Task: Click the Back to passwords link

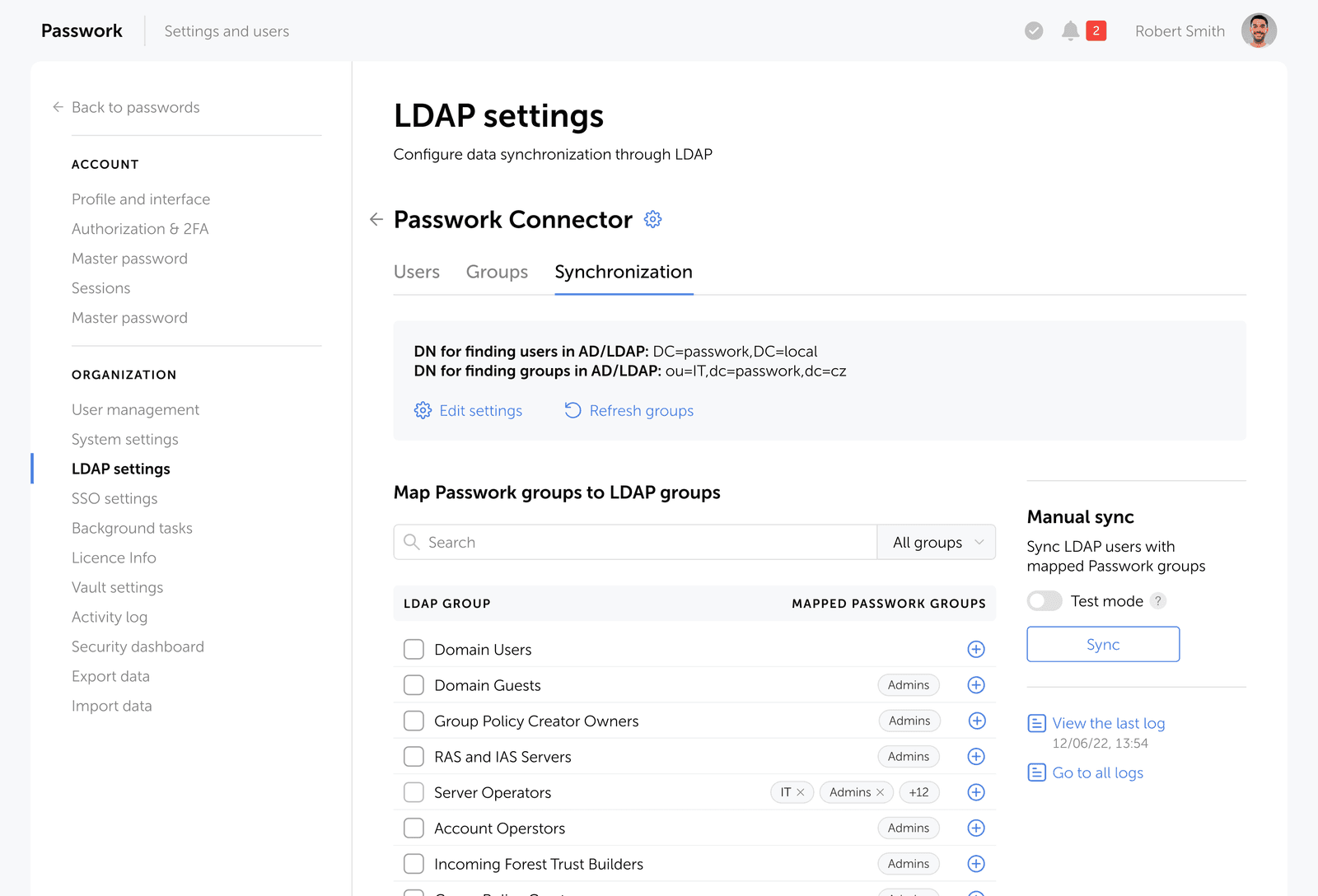Action: point(135,107)
